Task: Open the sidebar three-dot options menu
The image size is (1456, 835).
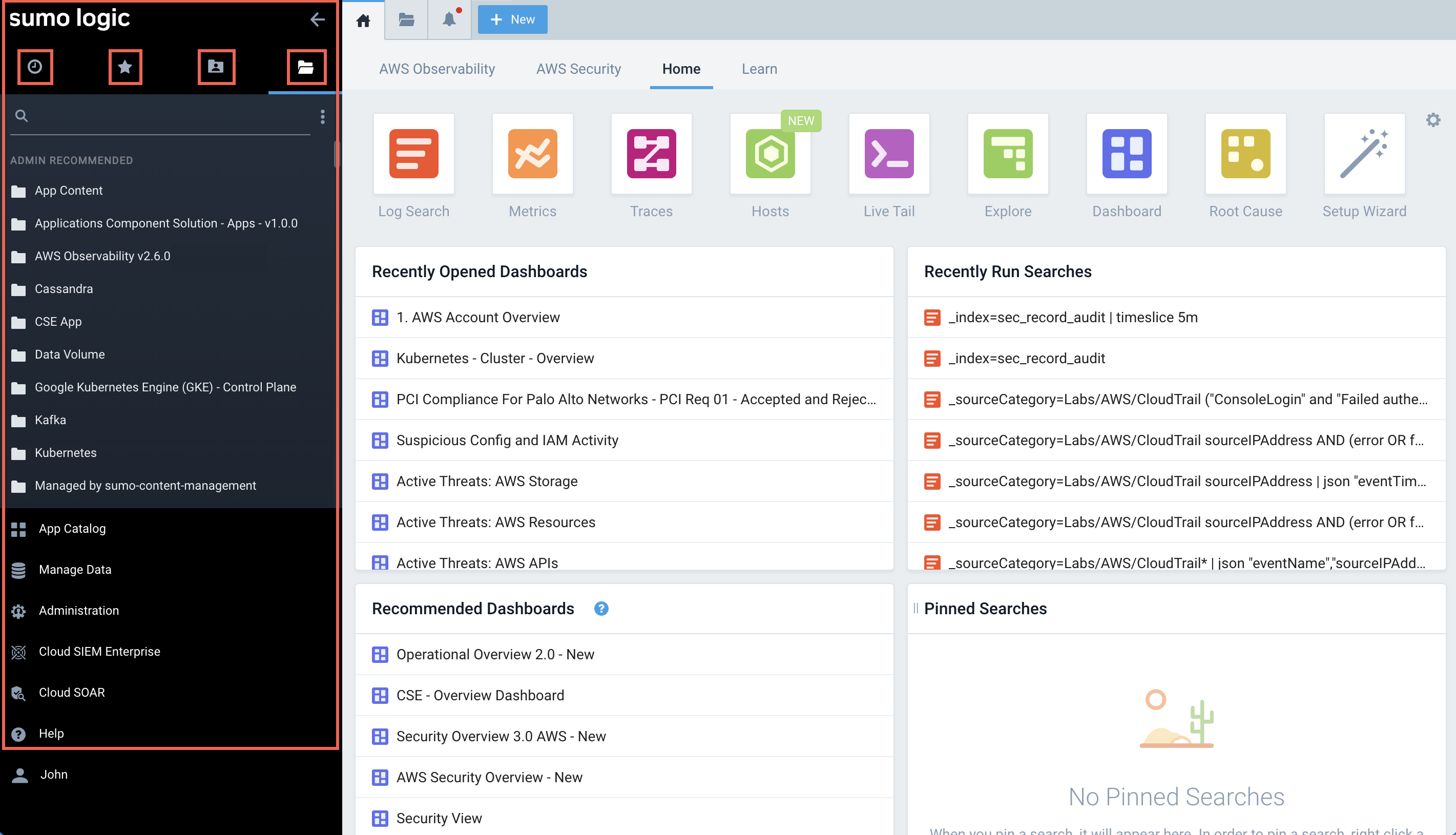Action: point(323,116)
